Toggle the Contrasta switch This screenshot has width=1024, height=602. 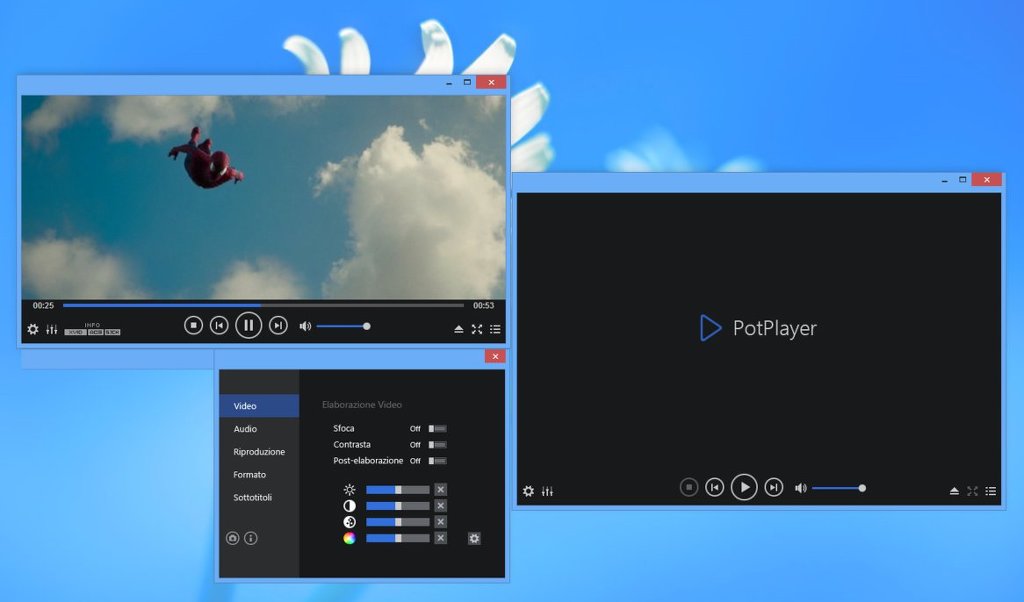[x=438, y=445]
